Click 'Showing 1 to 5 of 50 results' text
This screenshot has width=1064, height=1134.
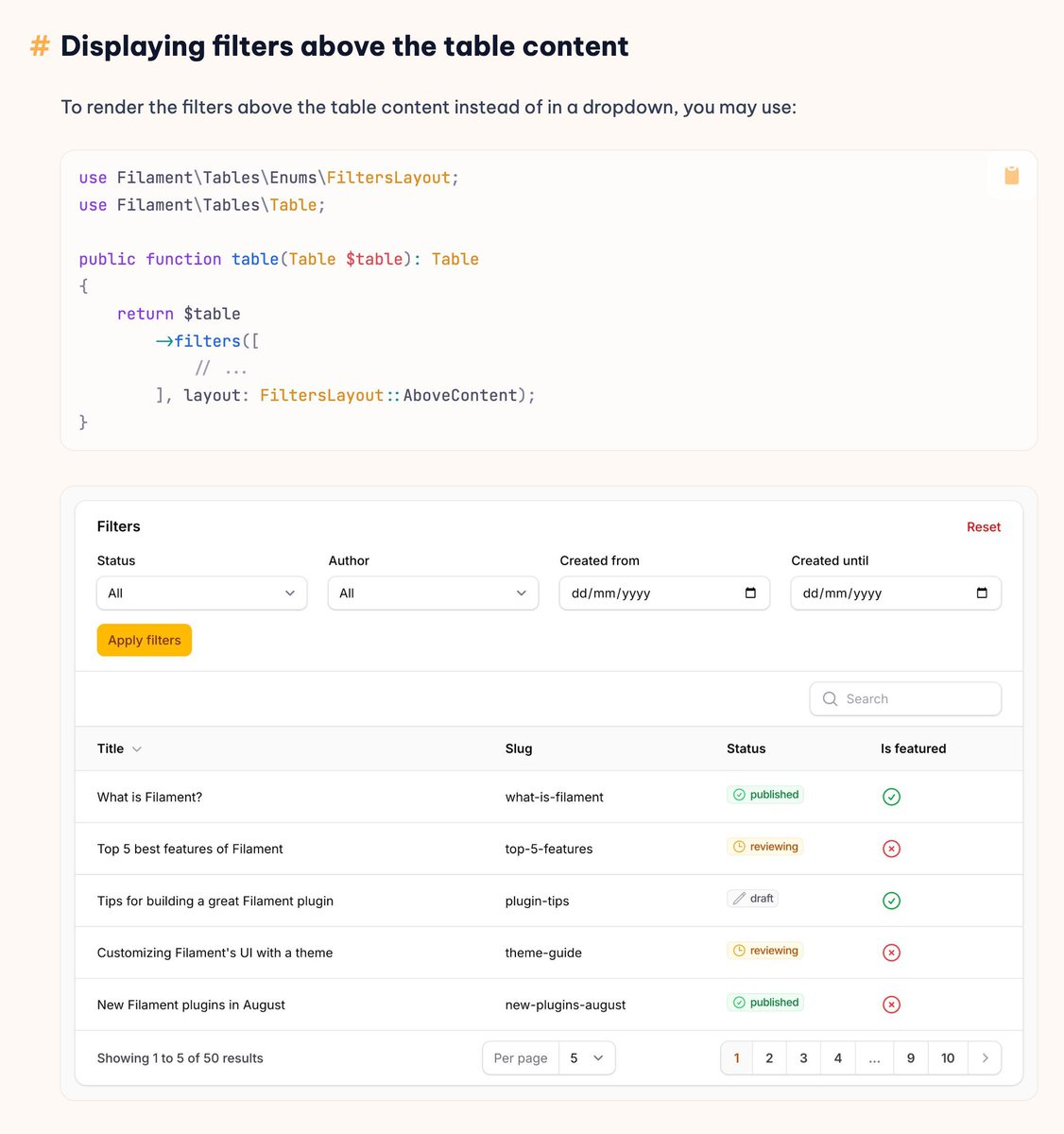180,1058
